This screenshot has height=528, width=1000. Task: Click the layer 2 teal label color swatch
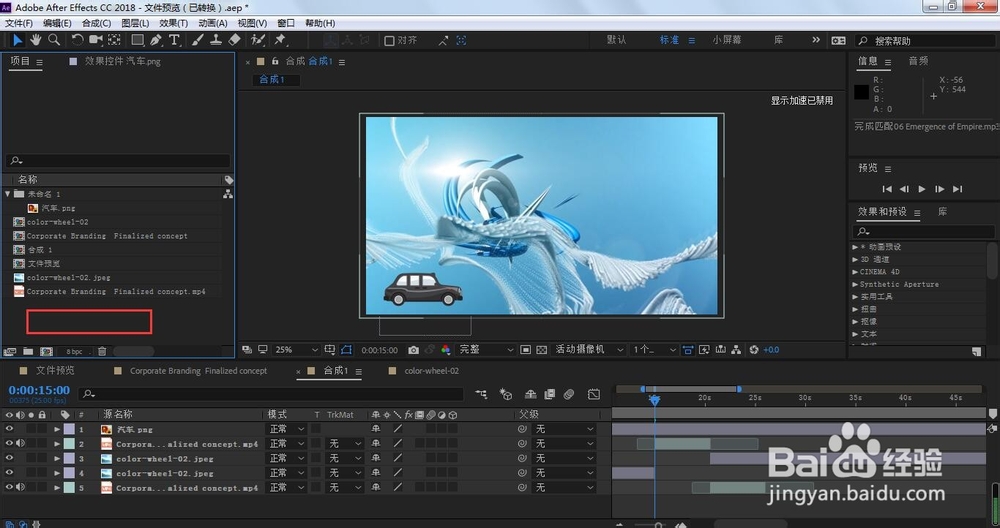point(69,444)
